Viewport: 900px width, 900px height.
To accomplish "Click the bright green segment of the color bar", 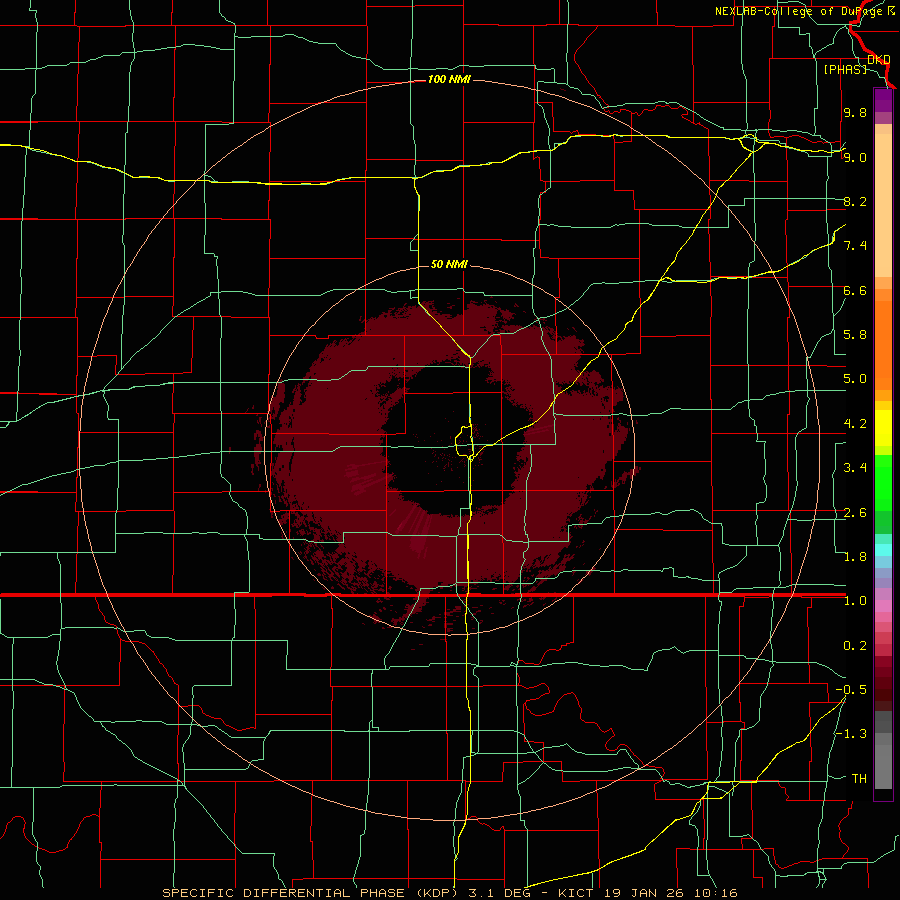I will point(883,483).
